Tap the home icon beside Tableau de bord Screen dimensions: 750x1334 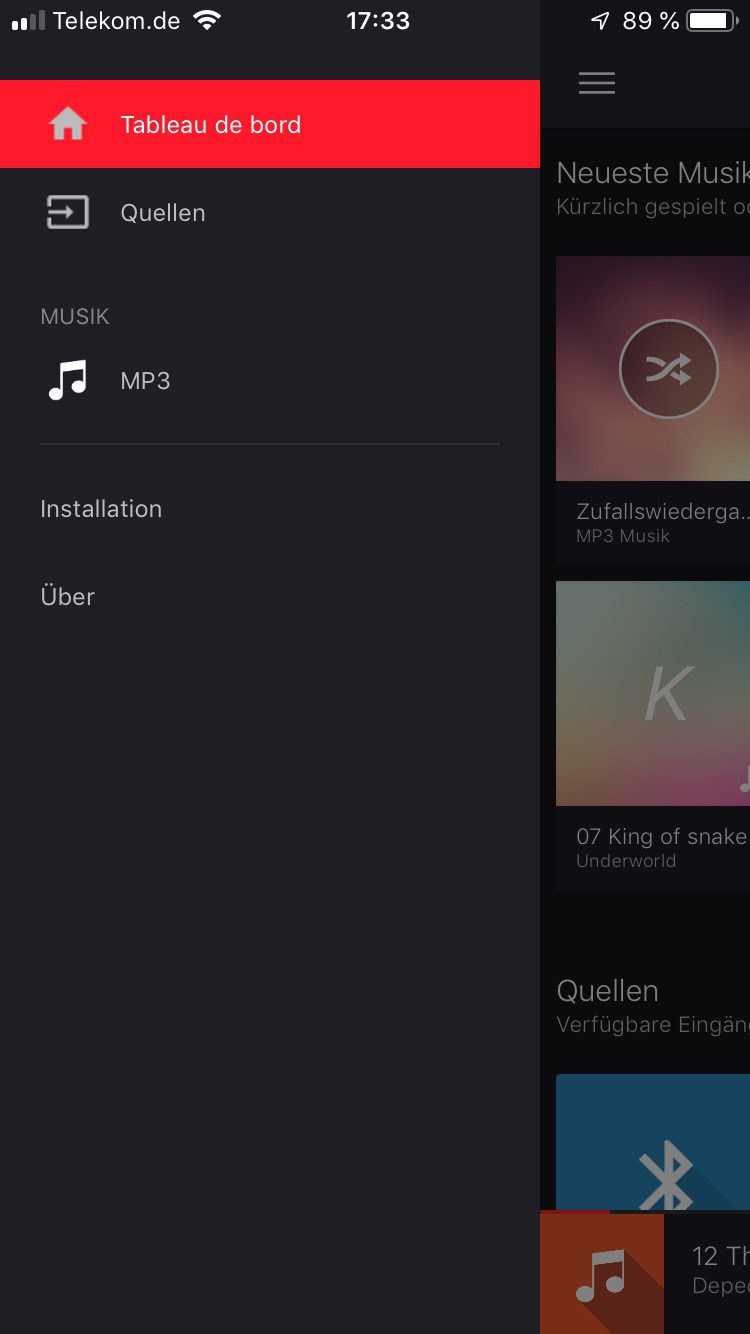(x=68, y=124)
